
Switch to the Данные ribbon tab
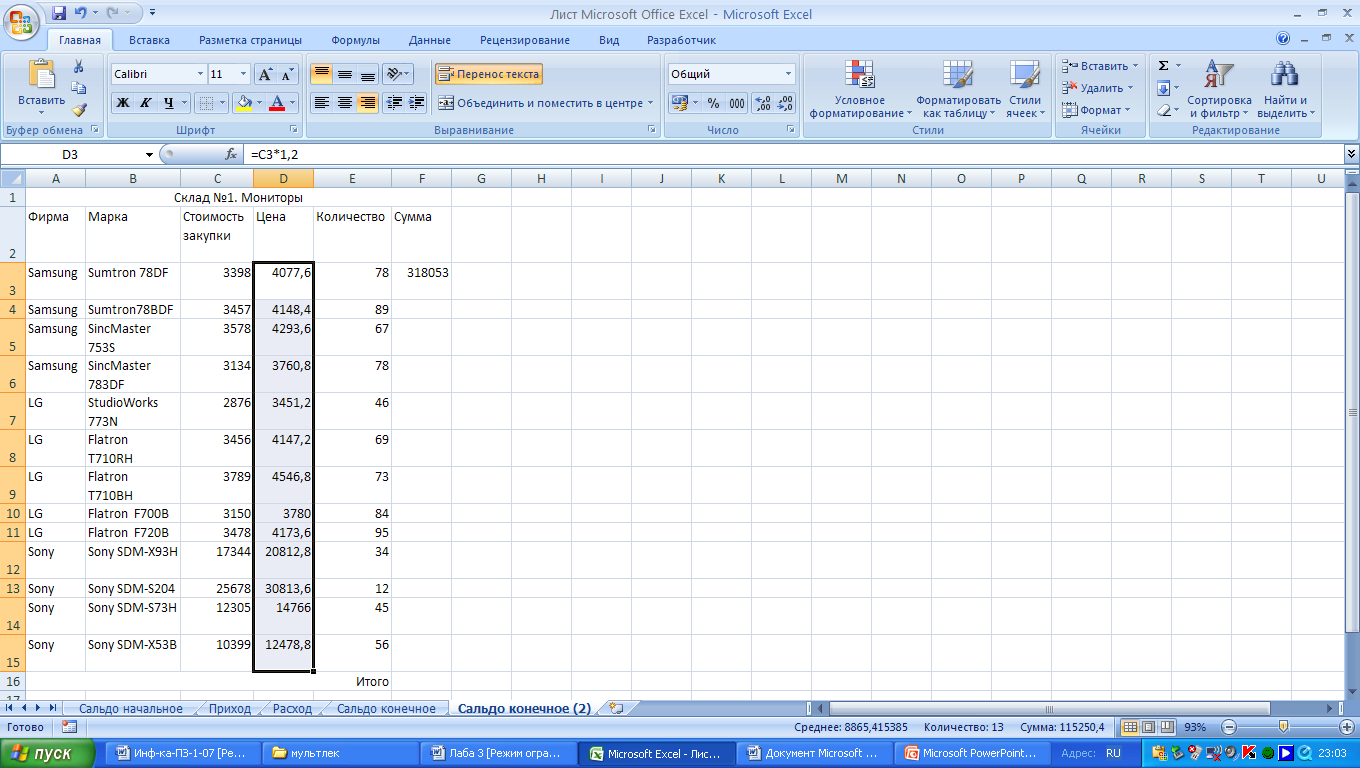pyautogui.click(x=429, y=40)
